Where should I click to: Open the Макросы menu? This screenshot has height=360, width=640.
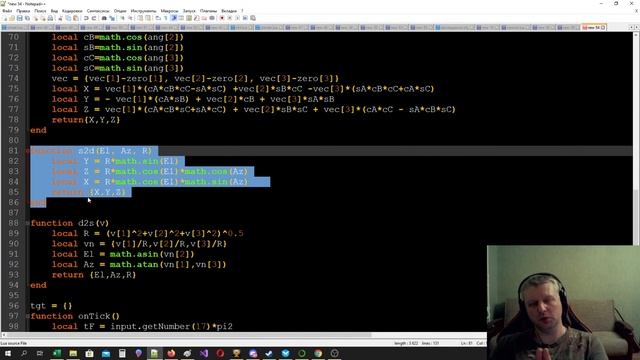point(169,11)
